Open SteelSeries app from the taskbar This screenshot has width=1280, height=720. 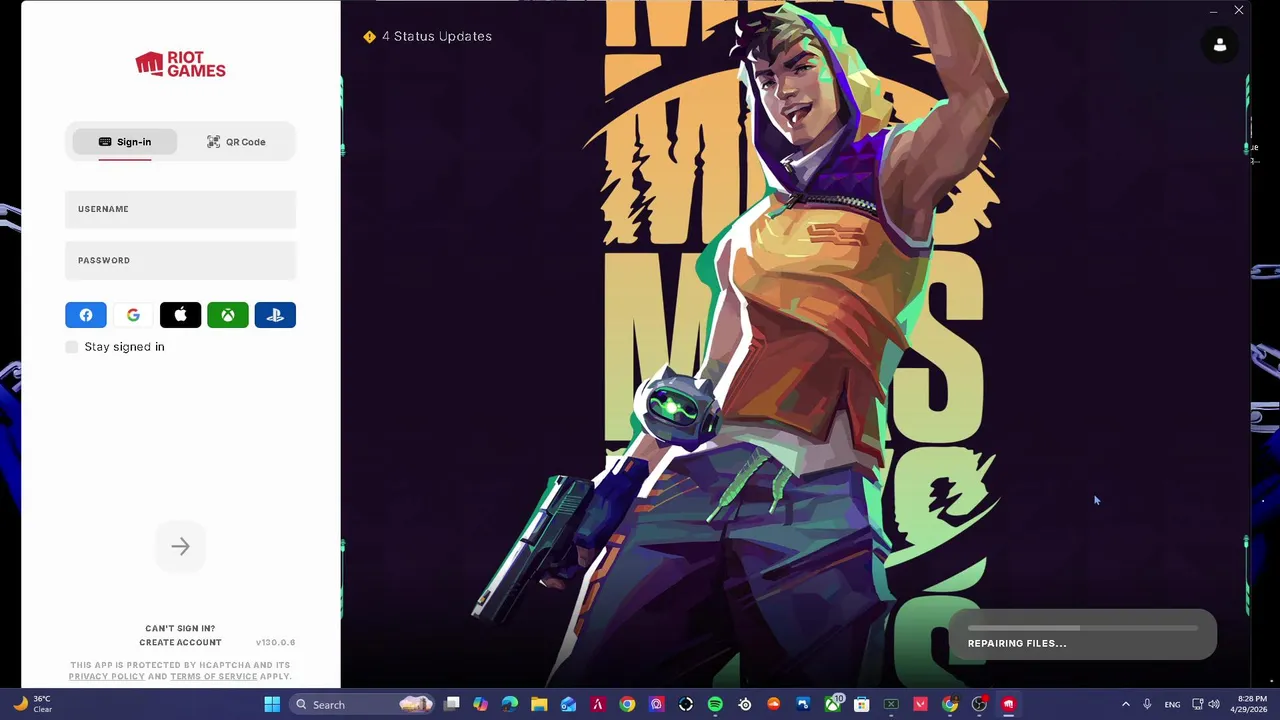pos(745,704)
